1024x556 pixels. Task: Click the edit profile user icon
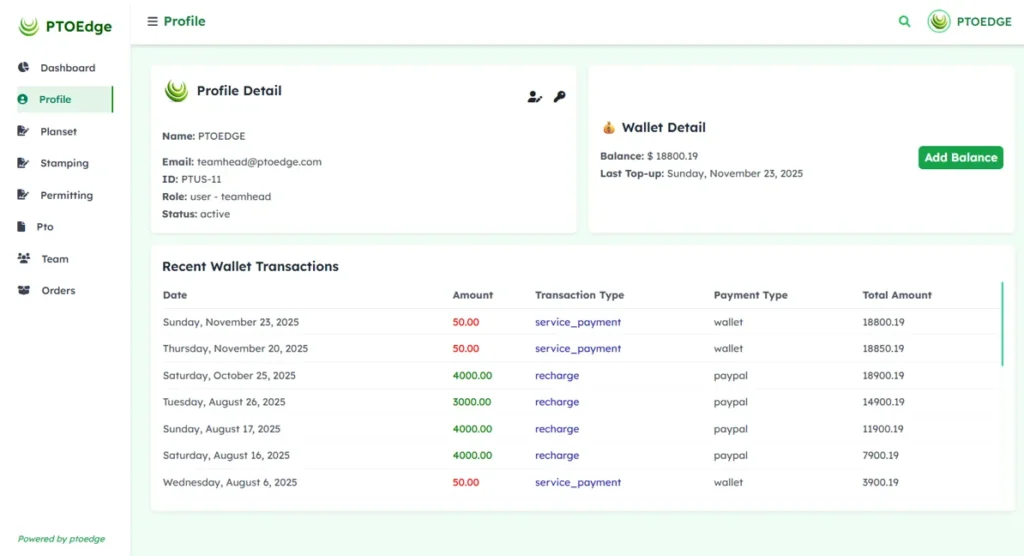(x=534, y=97)
